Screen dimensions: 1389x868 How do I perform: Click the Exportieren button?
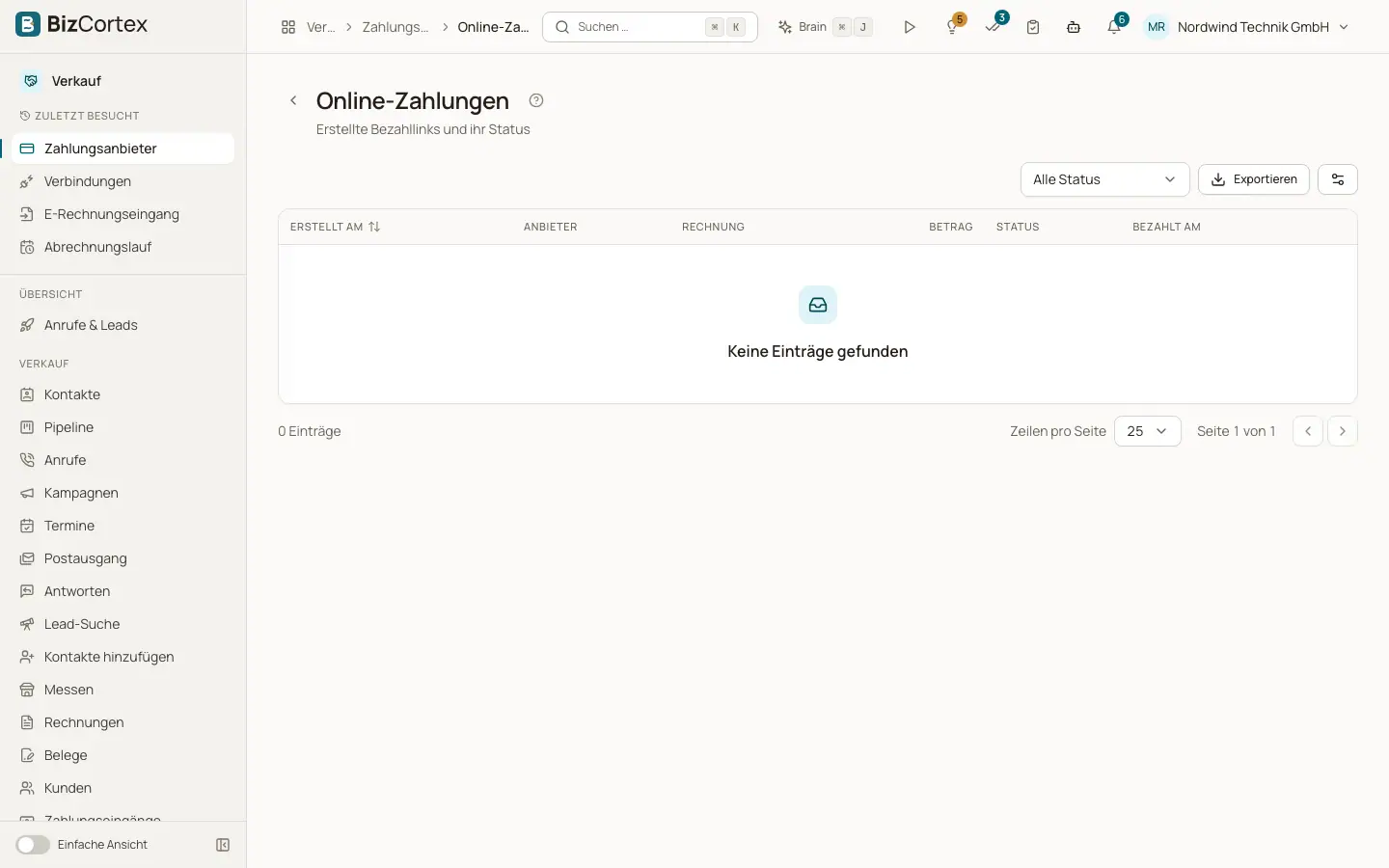[x=1254, y=179]
